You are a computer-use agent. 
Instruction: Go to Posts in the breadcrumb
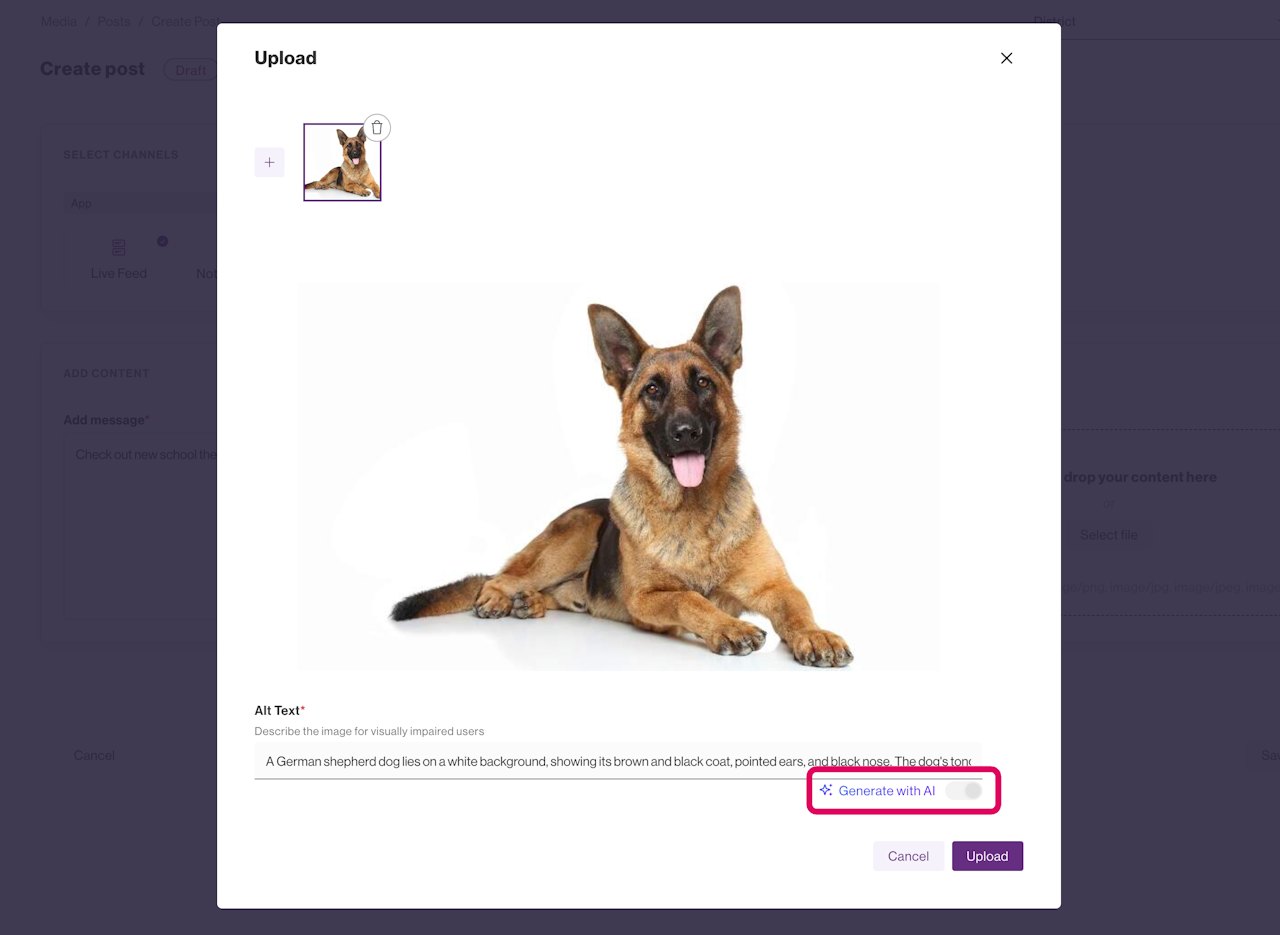[x=114, y=21]
